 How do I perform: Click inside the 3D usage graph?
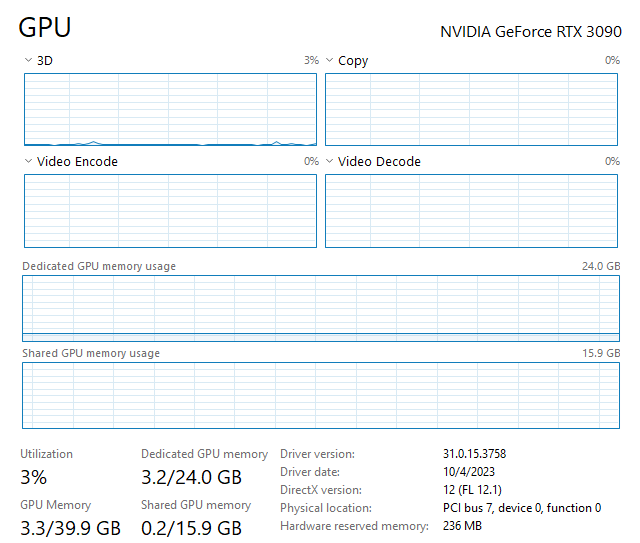coord(170,109)
